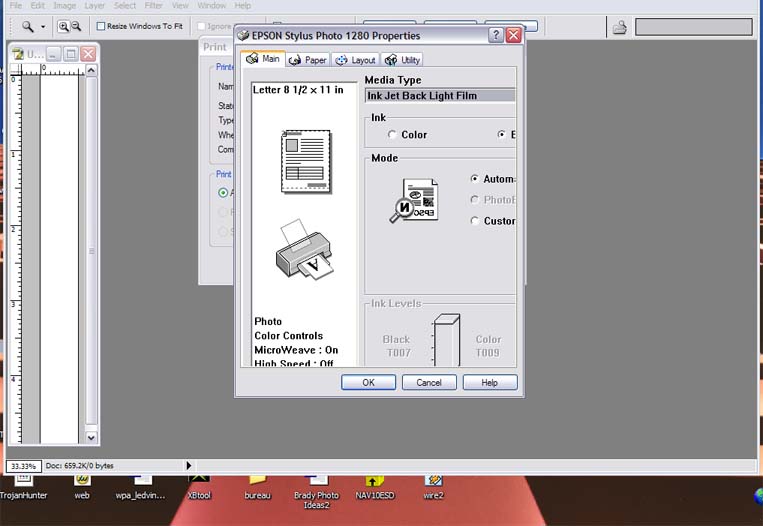Select Automatic mode radio button
This screenshot has width=763, height=526.
[474, 179]
